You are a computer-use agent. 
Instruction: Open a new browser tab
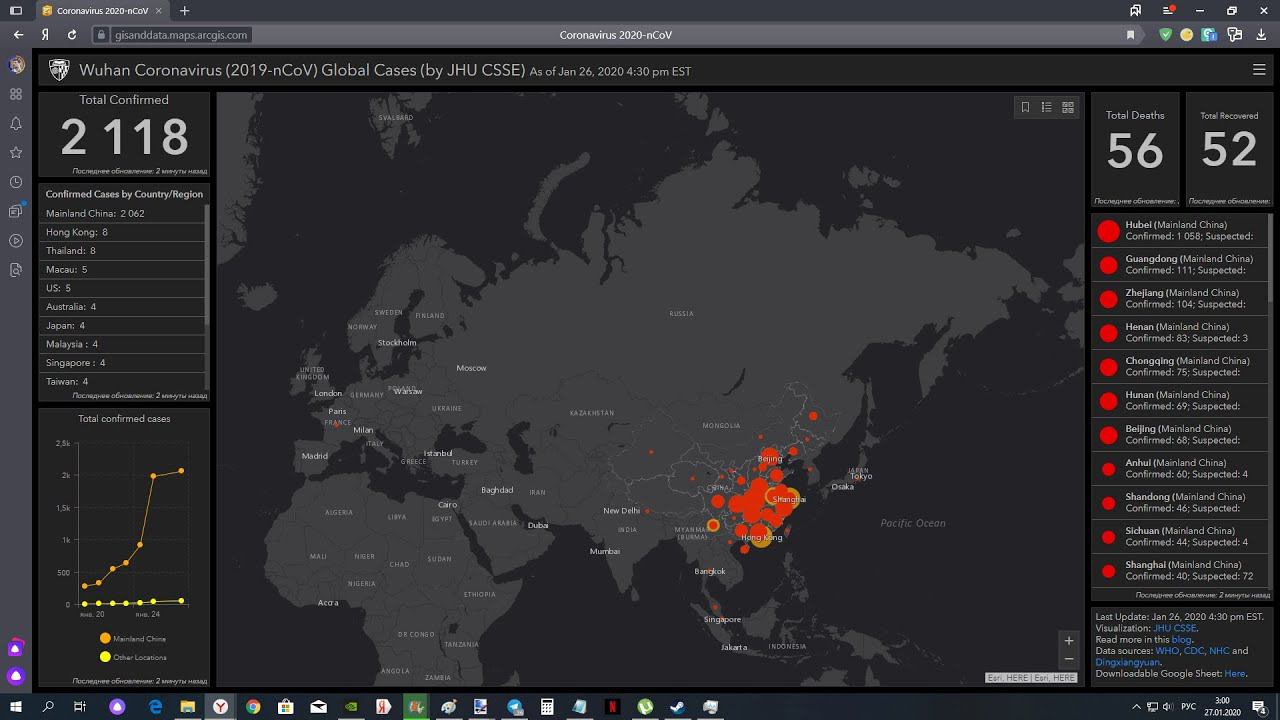[x=184, y=10]
